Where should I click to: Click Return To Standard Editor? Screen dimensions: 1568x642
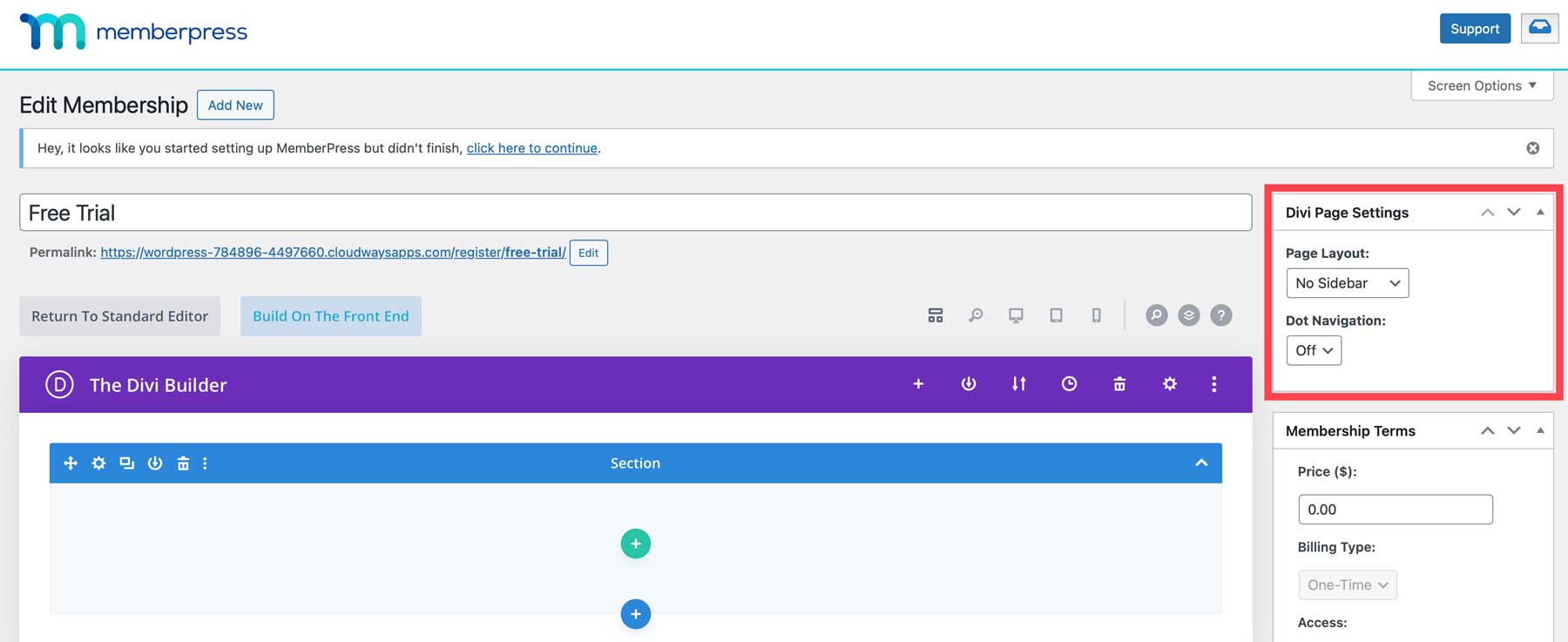[120, 316]
